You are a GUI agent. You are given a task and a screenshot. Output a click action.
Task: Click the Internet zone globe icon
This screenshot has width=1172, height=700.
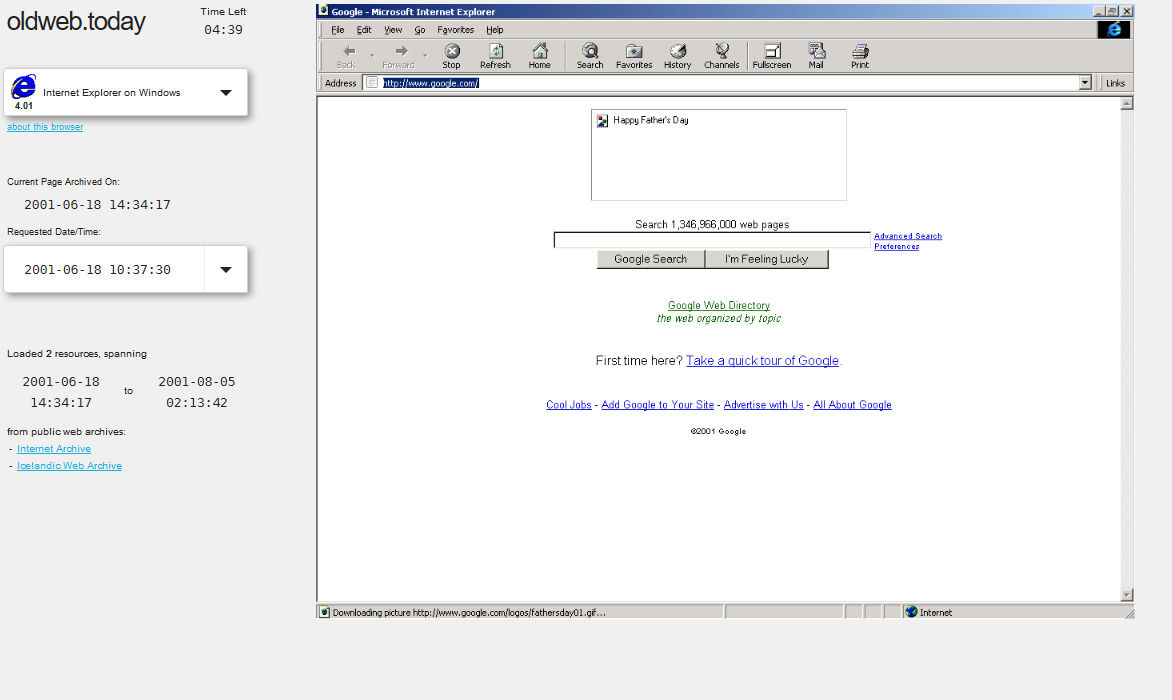point(911,612)
